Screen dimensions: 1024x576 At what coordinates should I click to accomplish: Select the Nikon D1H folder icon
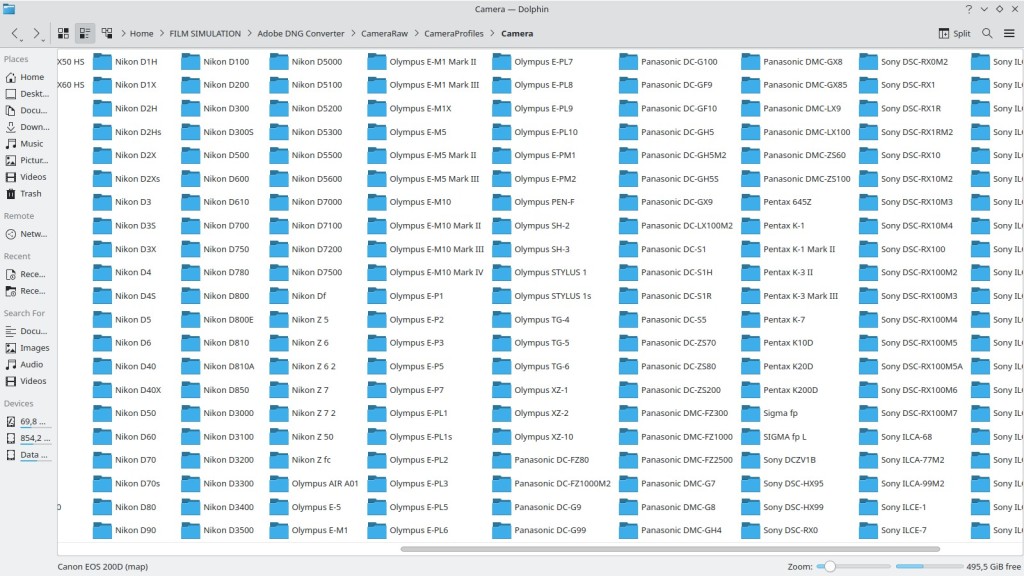[102, 62]
